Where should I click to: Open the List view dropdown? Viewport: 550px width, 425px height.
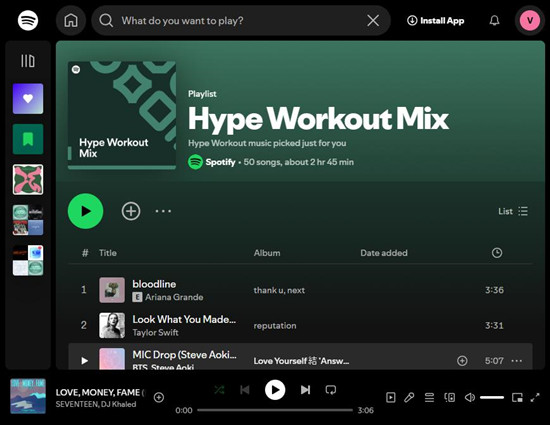pyautogui.click(x=513, y=211)
